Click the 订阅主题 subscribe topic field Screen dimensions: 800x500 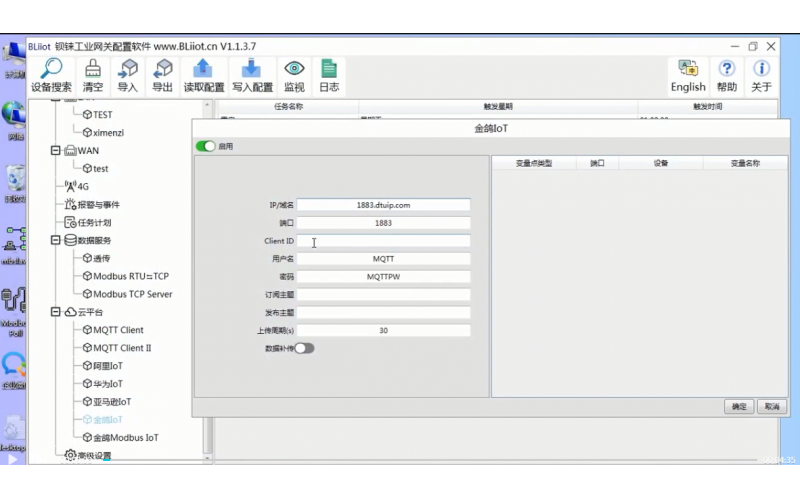click(x=383, y=295)
